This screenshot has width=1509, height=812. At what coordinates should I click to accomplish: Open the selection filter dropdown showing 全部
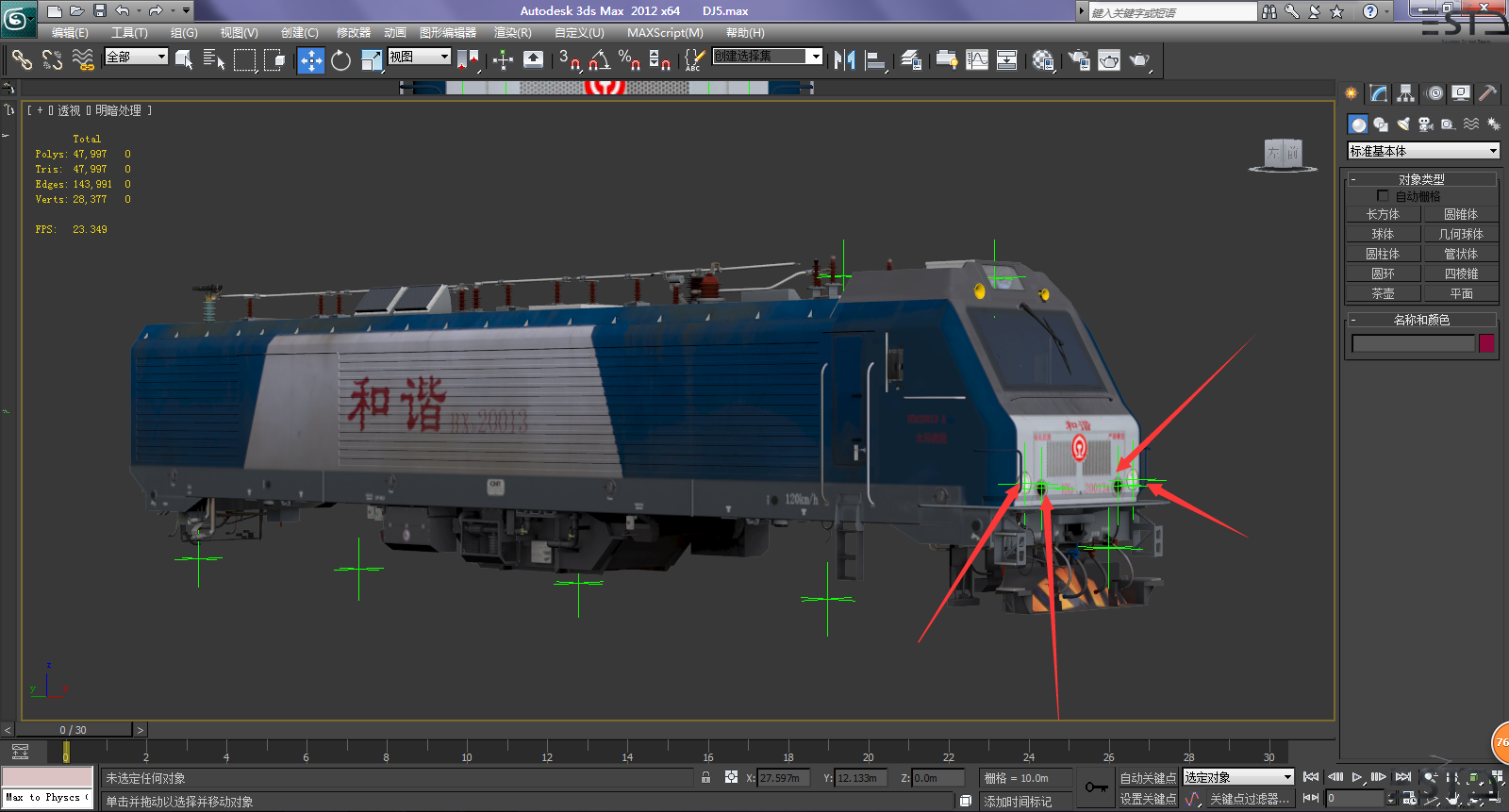[x=136, y=57]
